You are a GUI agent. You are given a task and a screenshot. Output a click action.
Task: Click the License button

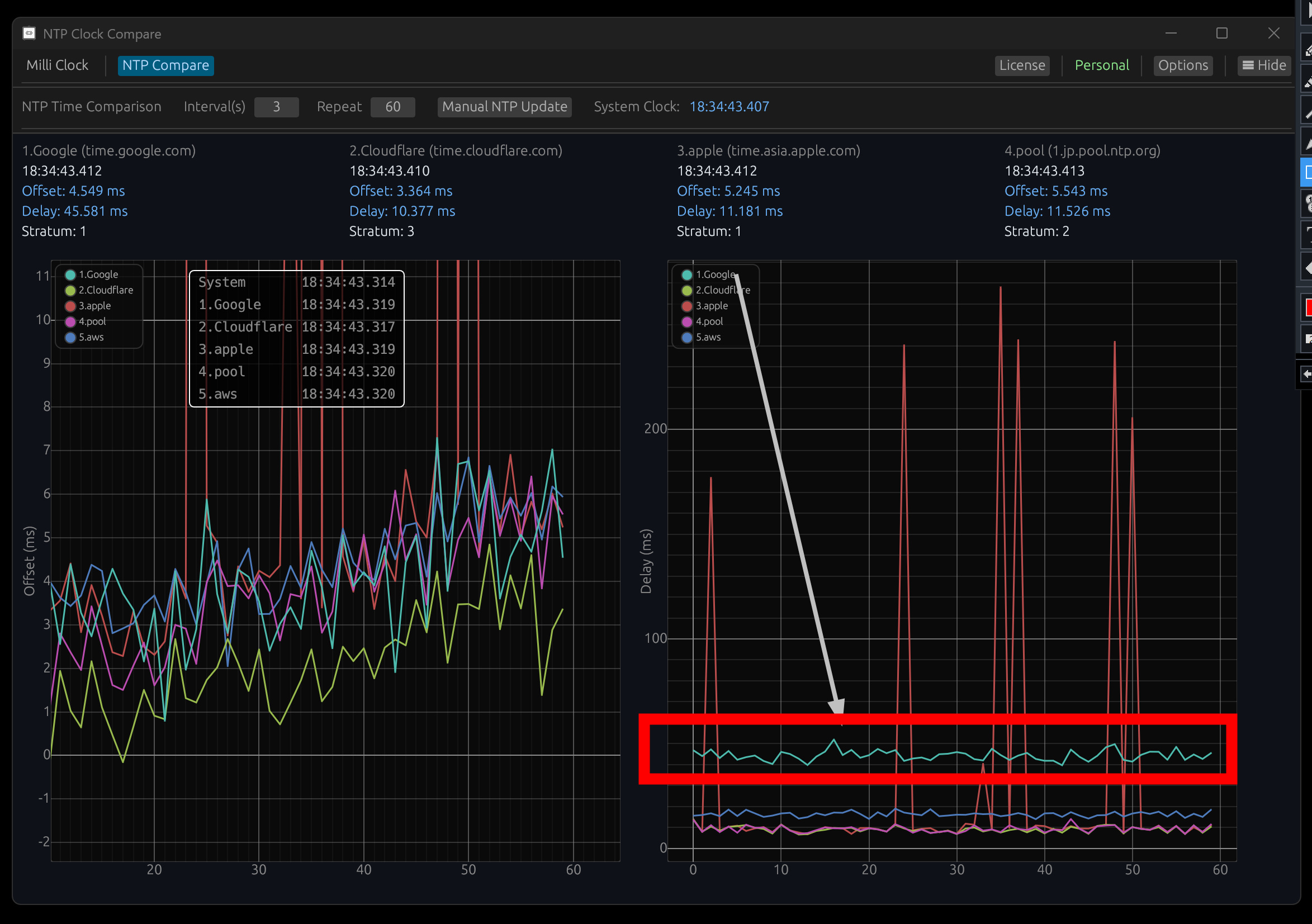1022,65
